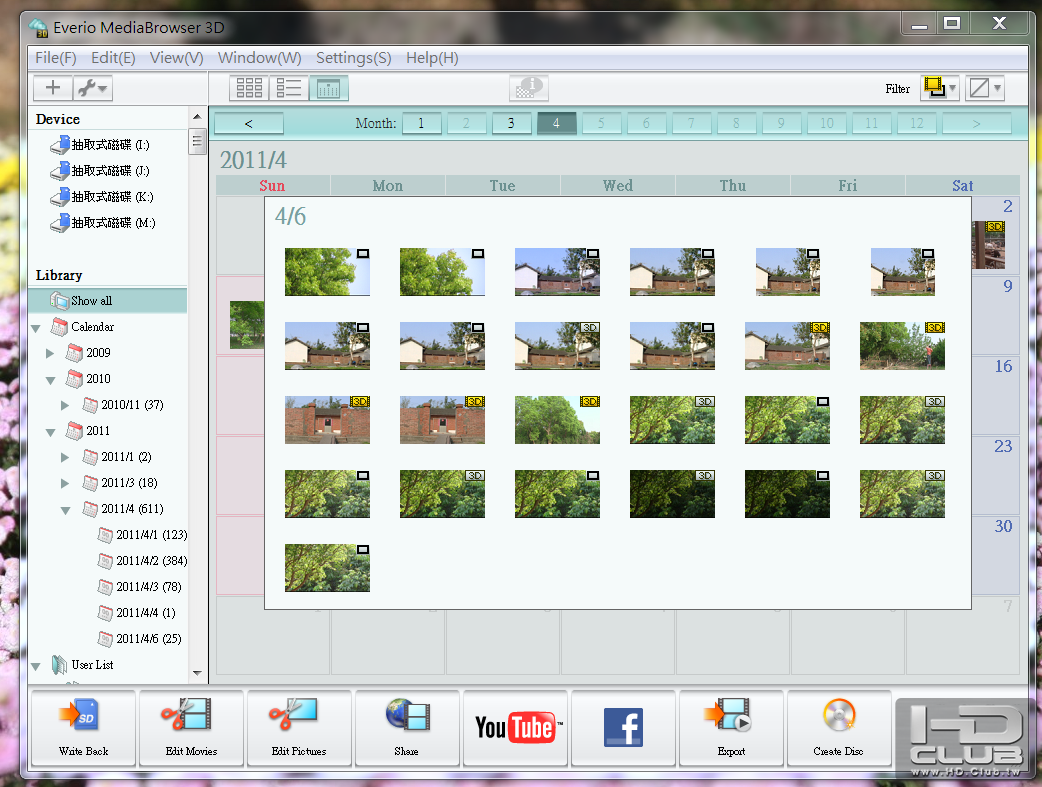Go to previous year with < button
The image size is (1042, 787).
[249, 123]
